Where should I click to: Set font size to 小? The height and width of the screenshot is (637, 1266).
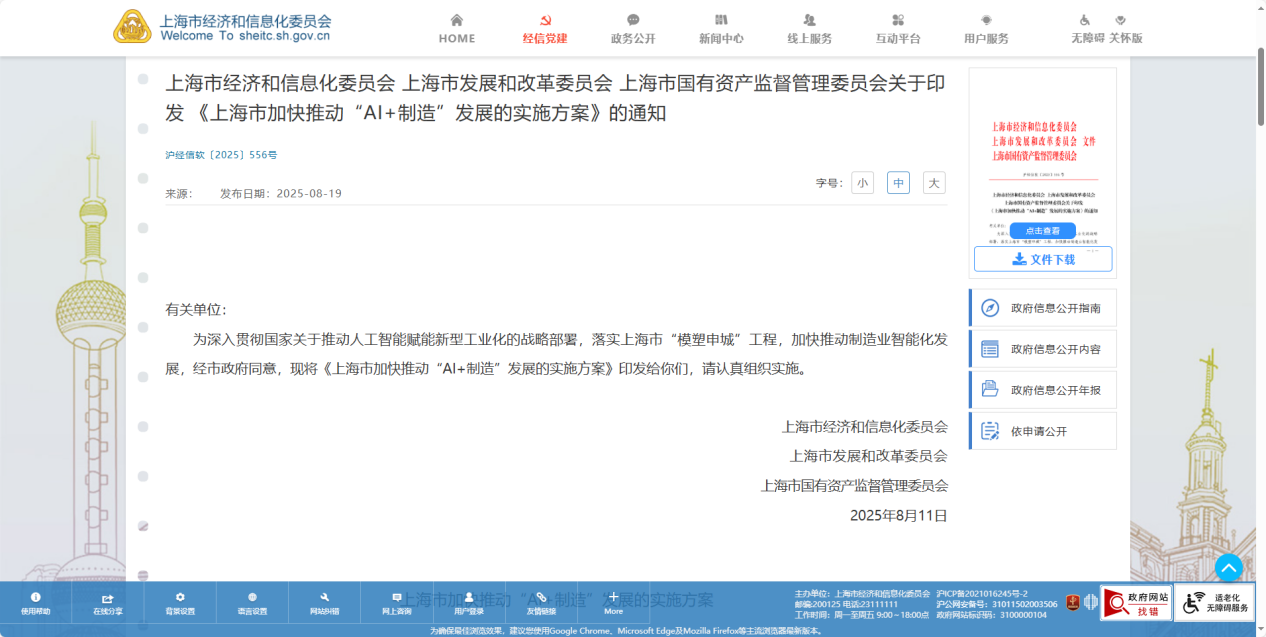click(862, 183)
